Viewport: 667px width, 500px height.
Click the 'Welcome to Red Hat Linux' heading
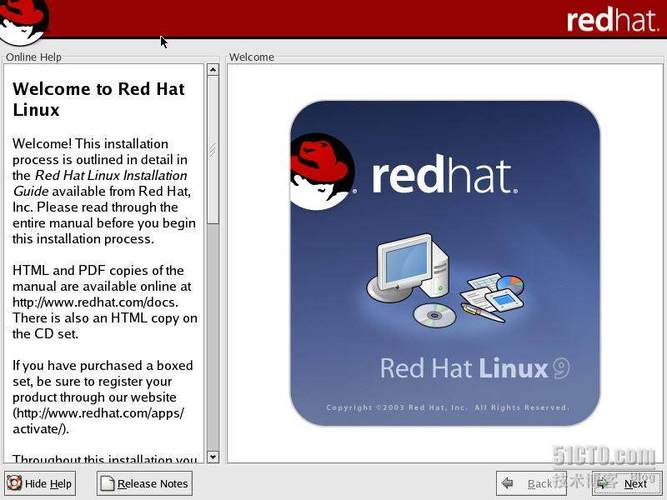99,100
